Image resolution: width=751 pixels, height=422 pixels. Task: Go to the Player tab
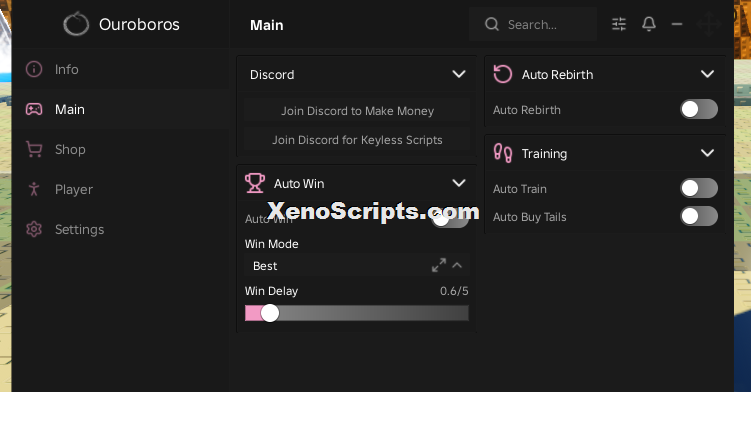[x=121, y=189]
